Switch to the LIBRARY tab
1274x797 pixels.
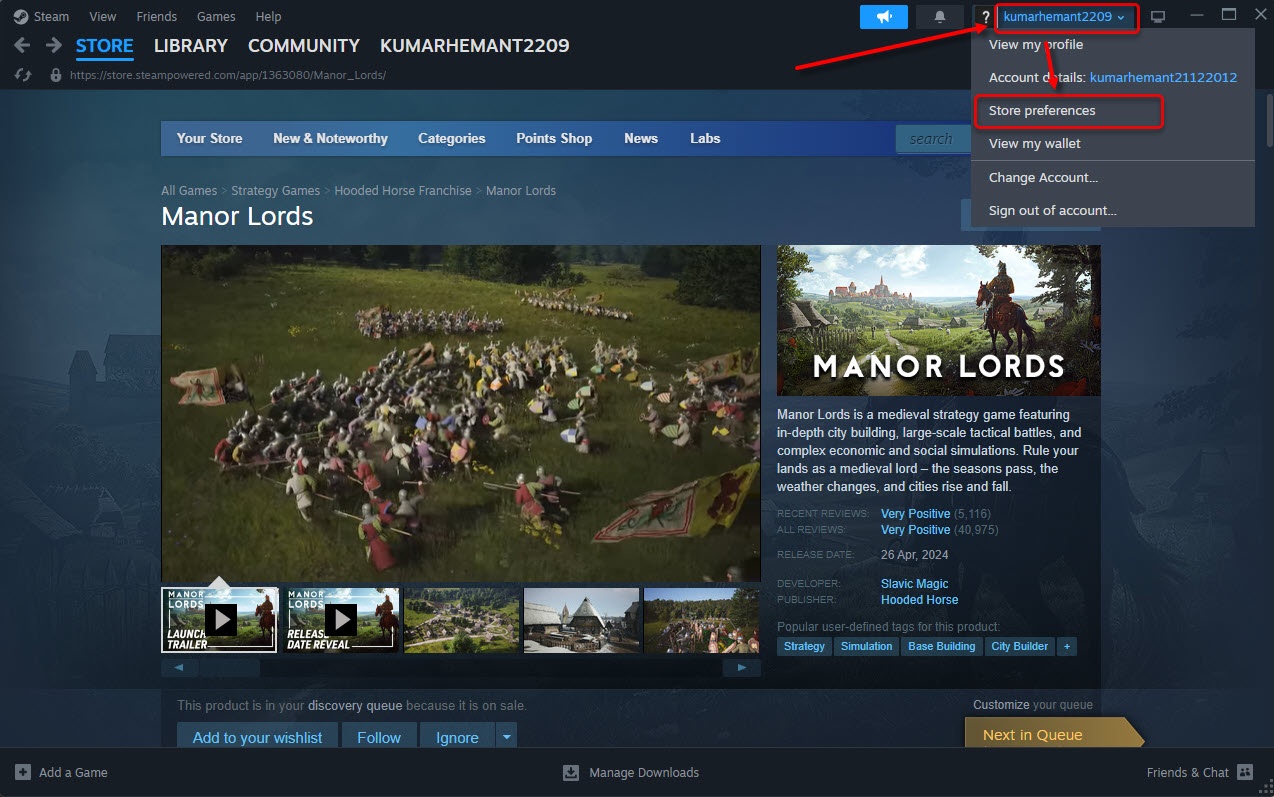tap(190, 46)
